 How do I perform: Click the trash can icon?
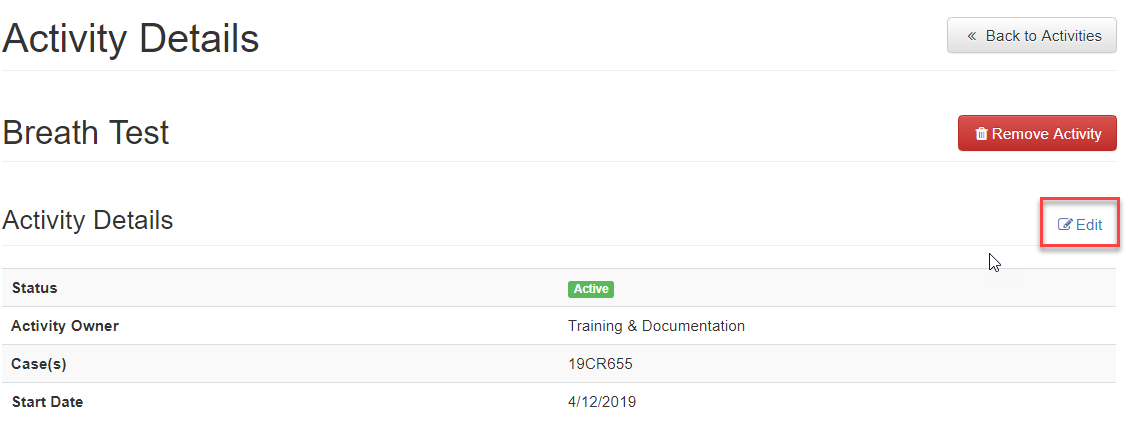[x=981, y=134]
